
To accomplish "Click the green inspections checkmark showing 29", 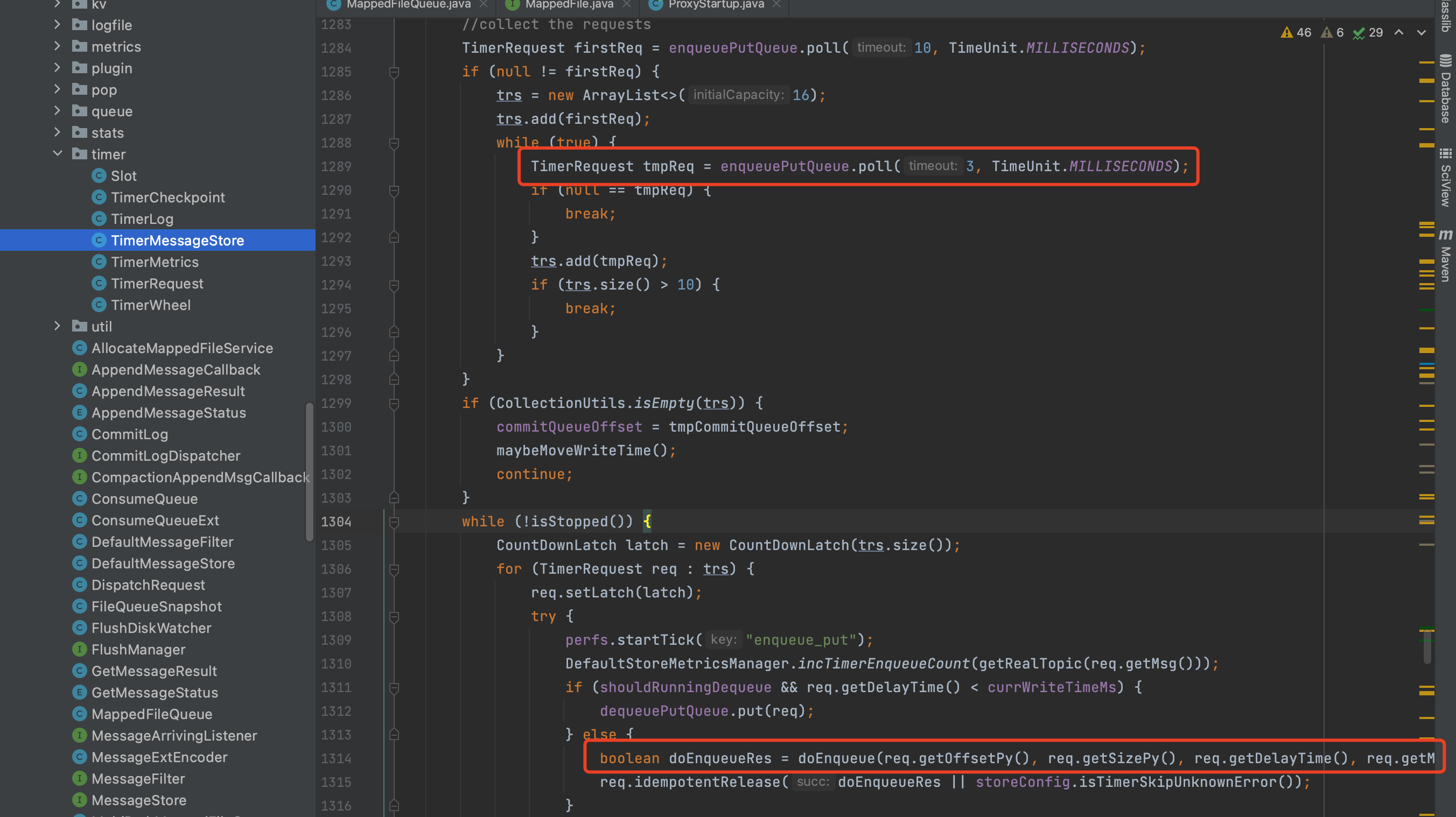I will [1367, 32].
